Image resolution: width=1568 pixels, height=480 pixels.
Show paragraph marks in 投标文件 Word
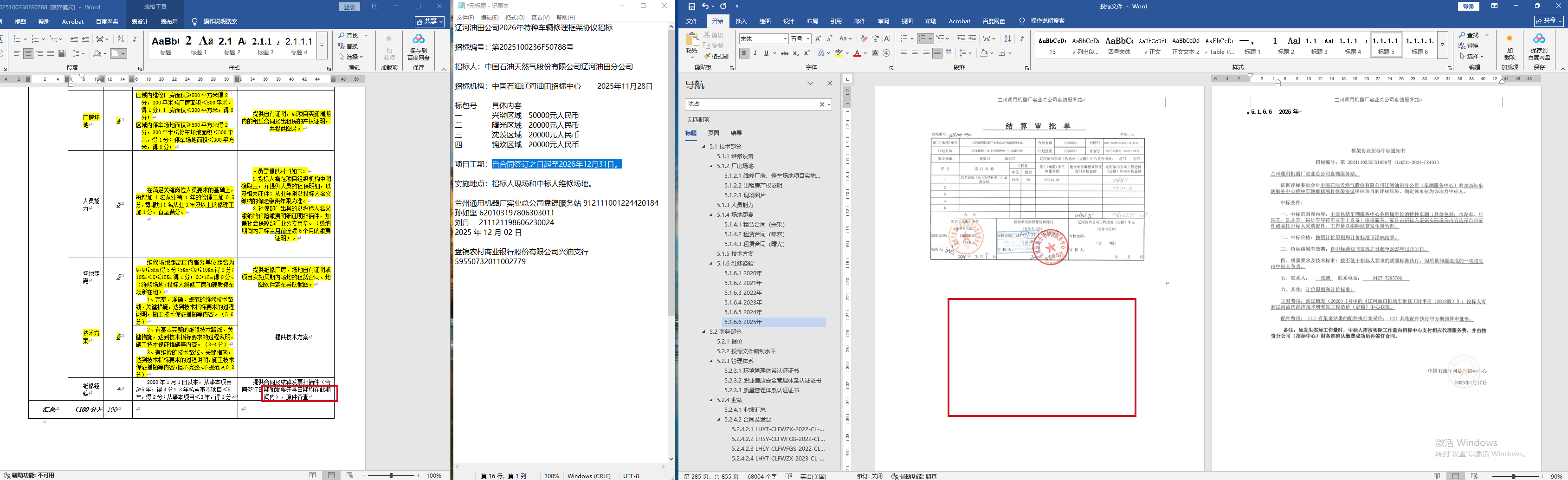point(1022,39)
